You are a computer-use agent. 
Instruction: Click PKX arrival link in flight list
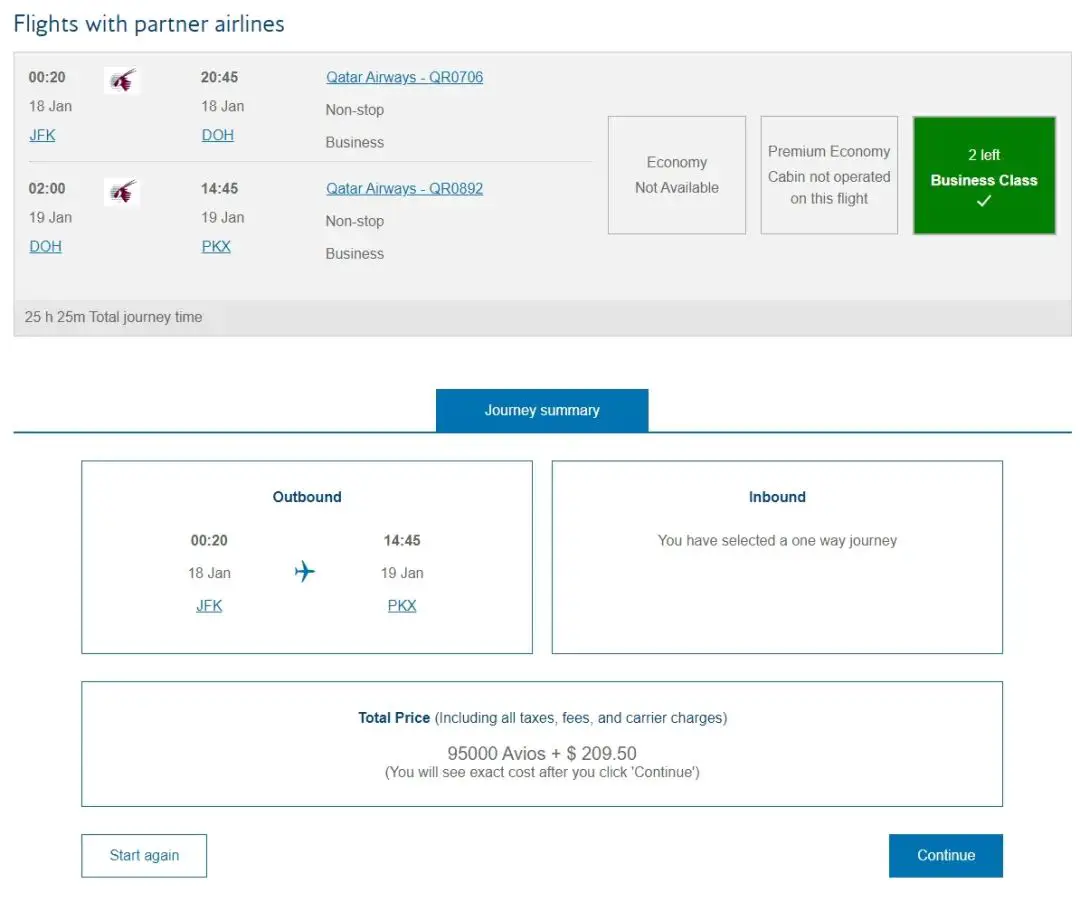(x=216, y=246)
